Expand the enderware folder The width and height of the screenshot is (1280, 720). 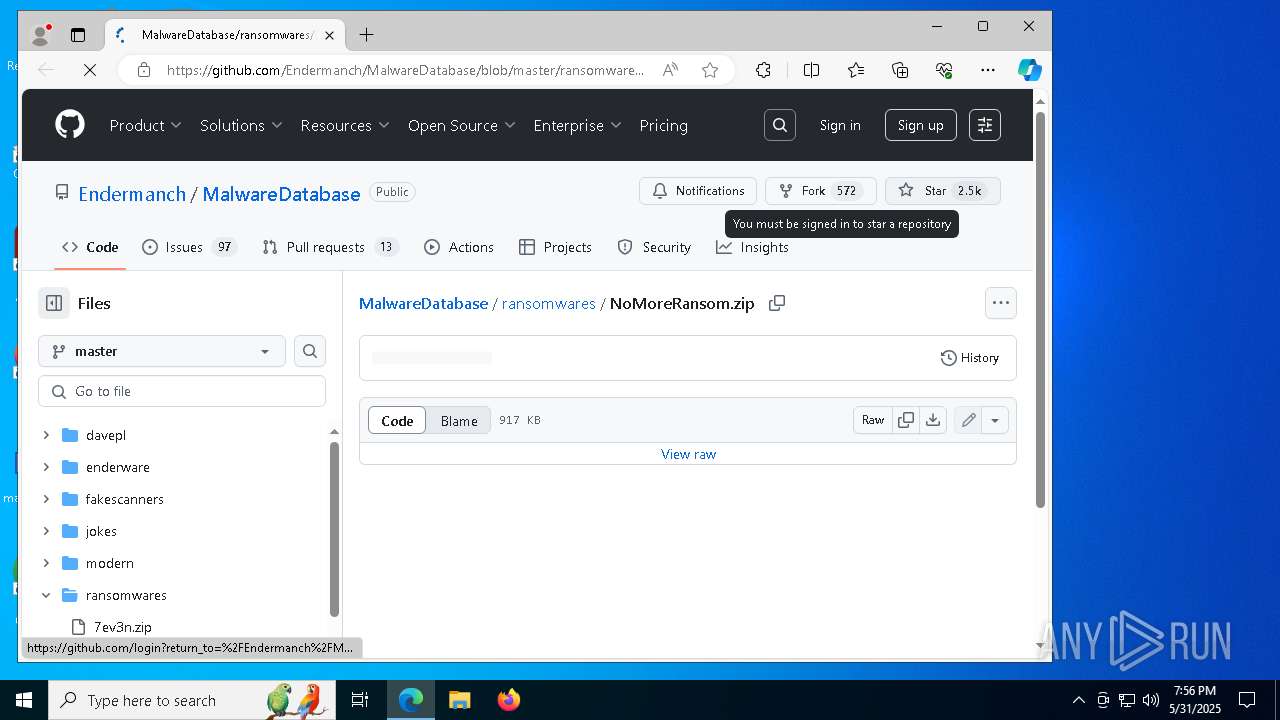[x=46, y=467]
